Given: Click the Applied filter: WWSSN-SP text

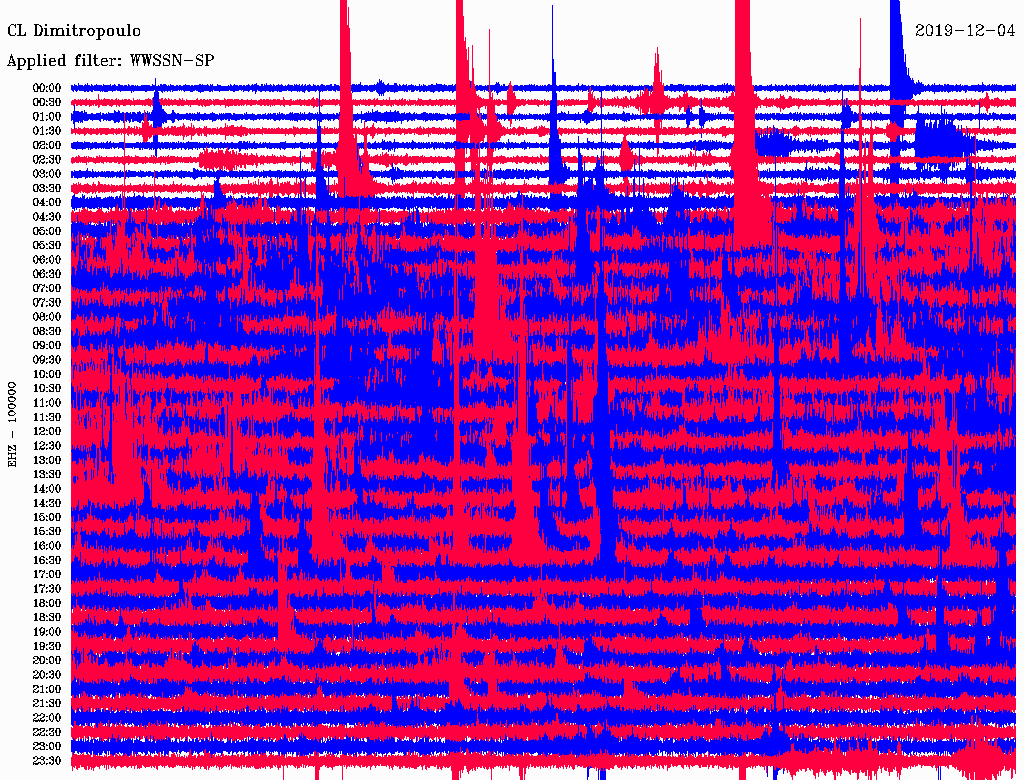Looking at the screenshot, I should tap(110, 61).
